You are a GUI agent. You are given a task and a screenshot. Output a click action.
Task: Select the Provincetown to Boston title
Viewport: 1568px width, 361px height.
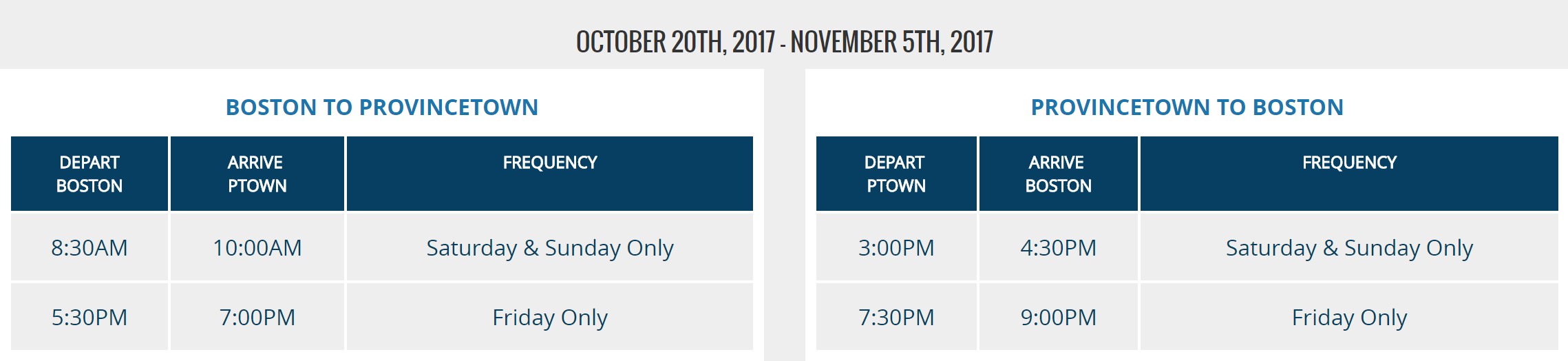click(1187, 107)
